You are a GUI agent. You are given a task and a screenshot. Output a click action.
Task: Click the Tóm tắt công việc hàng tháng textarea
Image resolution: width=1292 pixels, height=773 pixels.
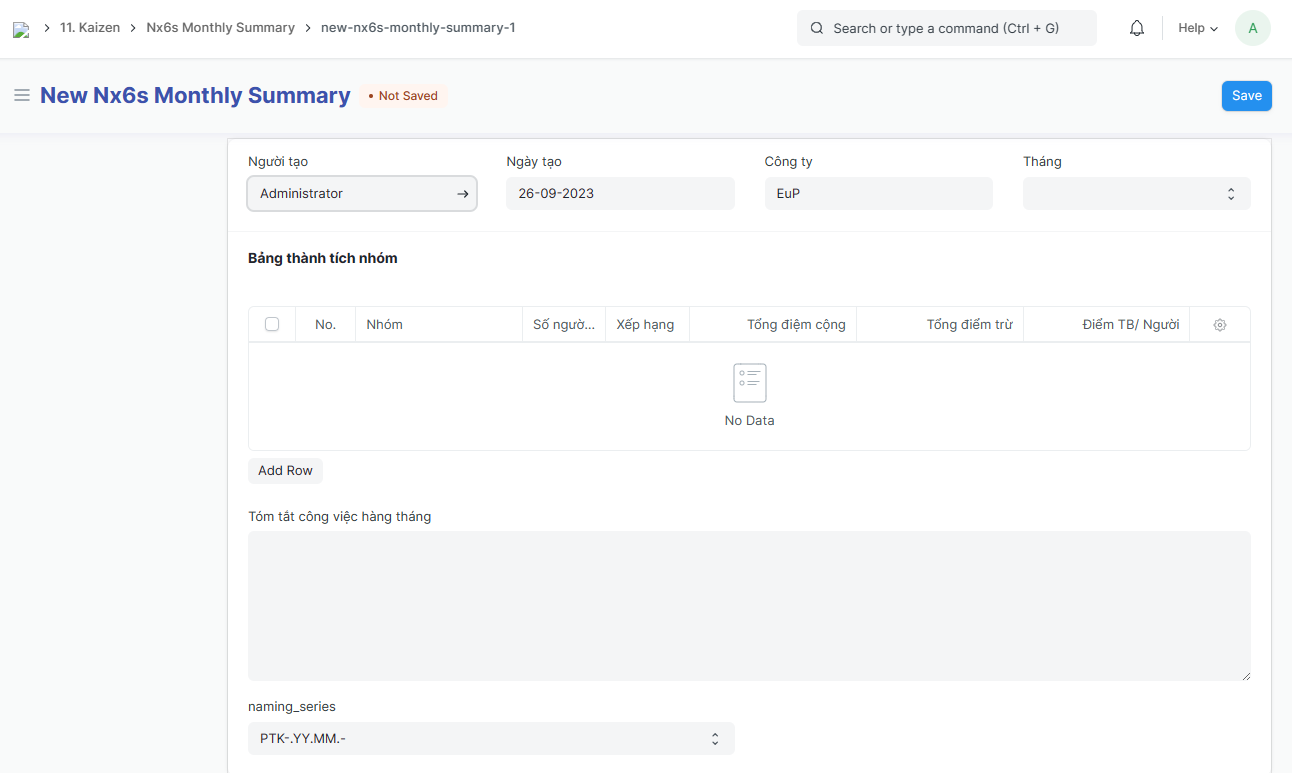point(749,606)
